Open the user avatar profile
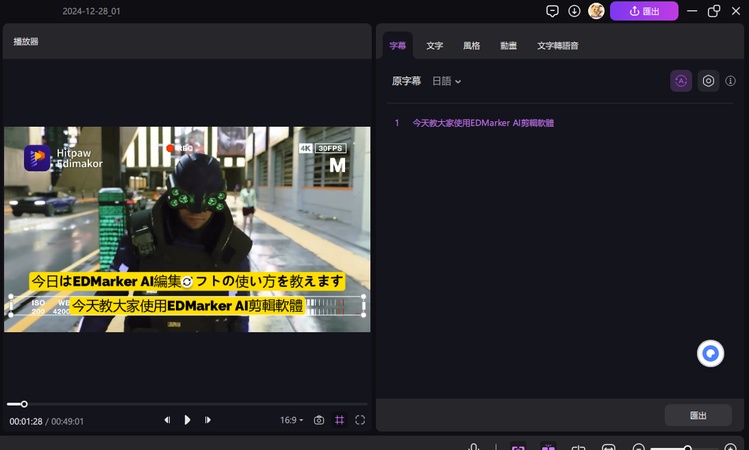 (596, 11)
